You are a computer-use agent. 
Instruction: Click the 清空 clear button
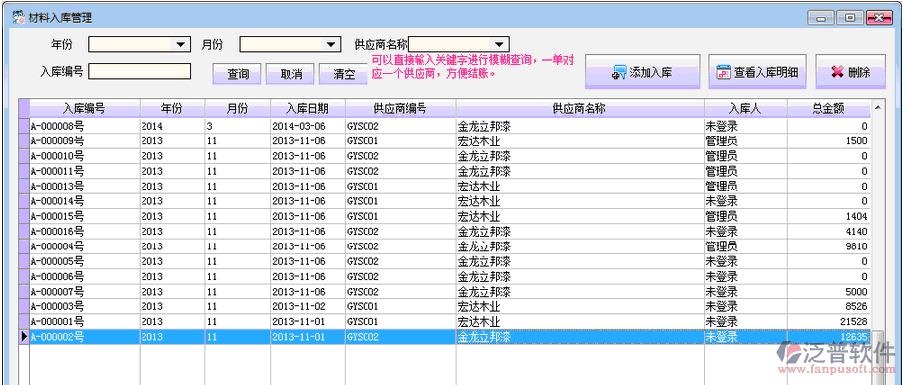pyautogui.click(x=344, y=74)
